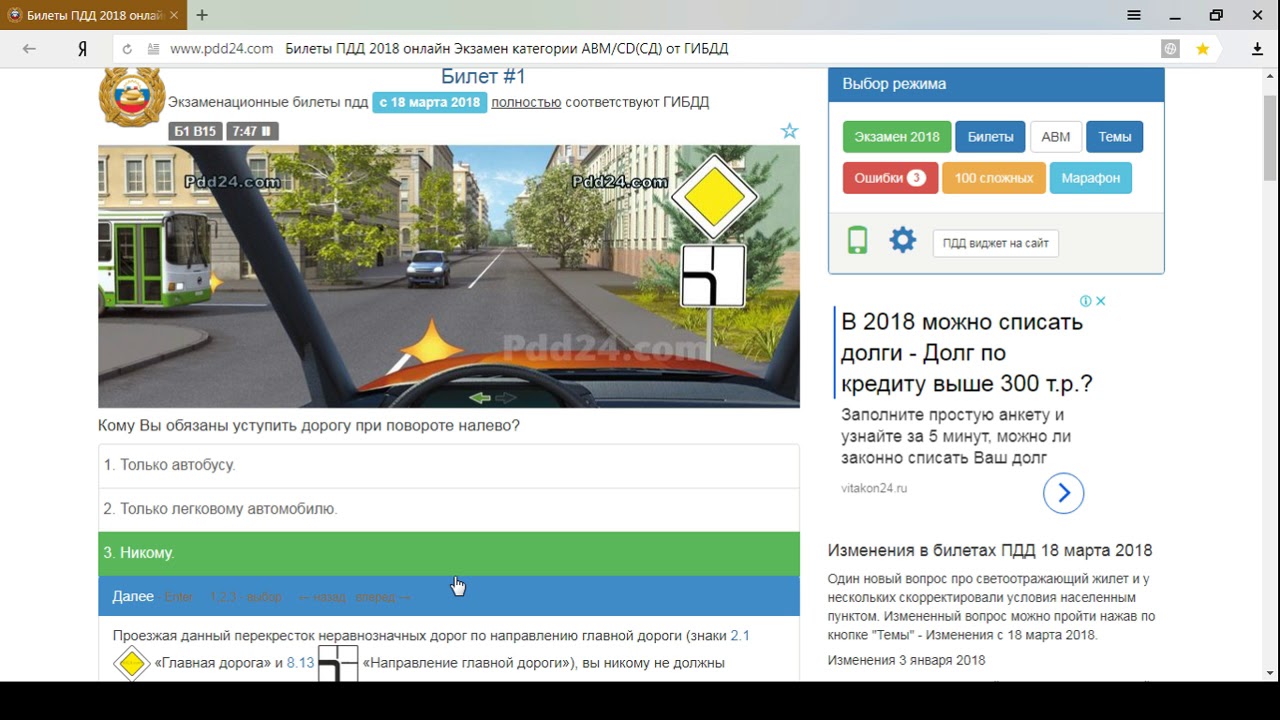Click the 'Выбор режима' panel header
This screenshot has width=1280, height=720.
point(996,84)
